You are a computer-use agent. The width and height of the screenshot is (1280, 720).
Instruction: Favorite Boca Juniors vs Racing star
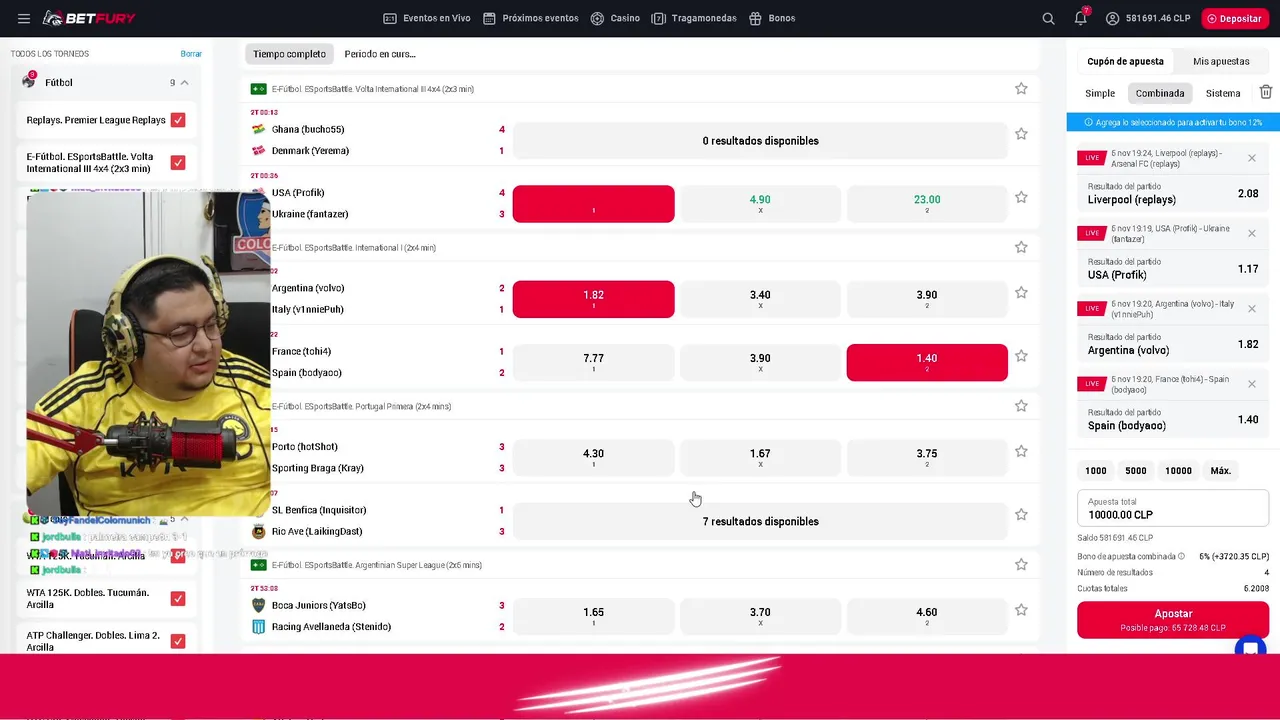pos(1021,610)
